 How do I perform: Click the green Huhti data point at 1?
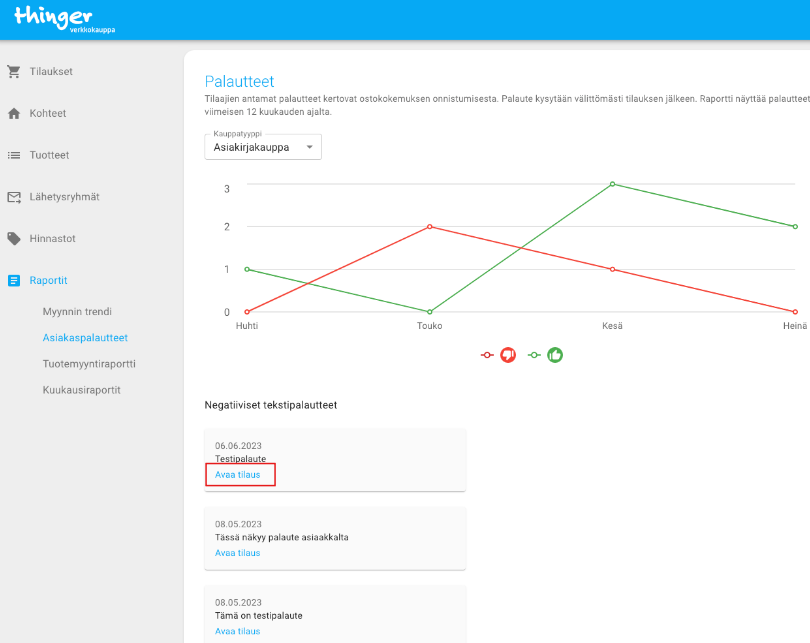click(x=247, y=269)
